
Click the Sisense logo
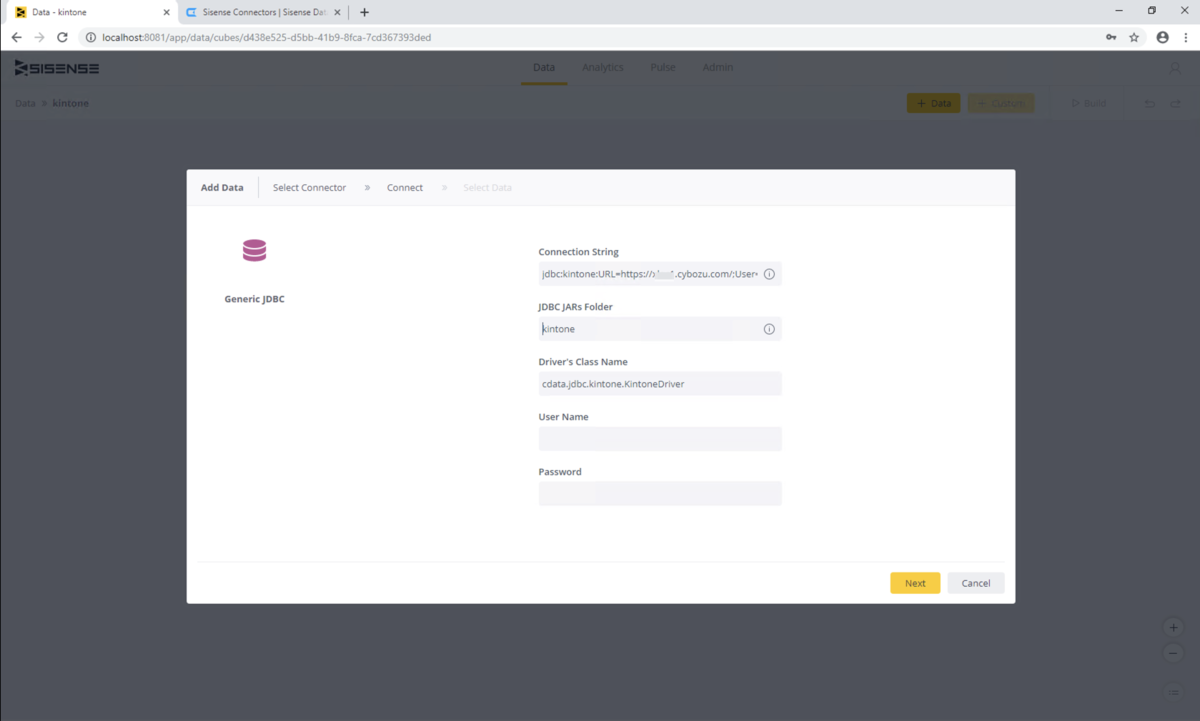[57, 68]
